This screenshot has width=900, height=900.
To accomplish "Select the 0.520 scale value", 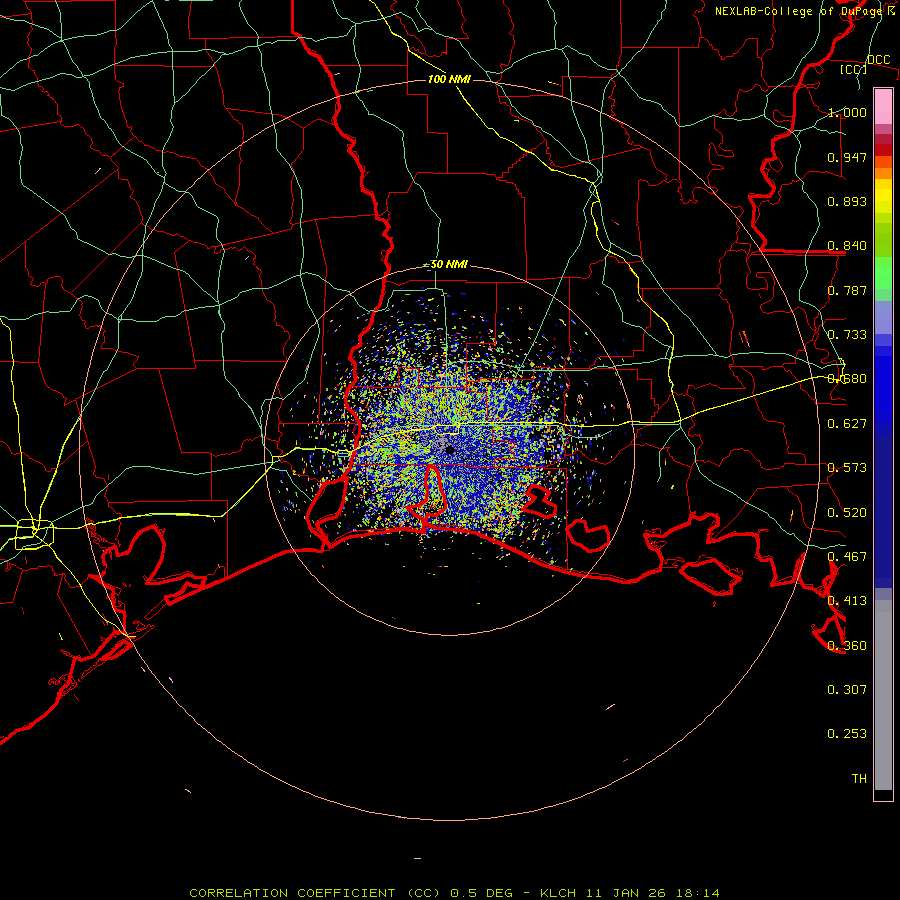I will point(847,513).
